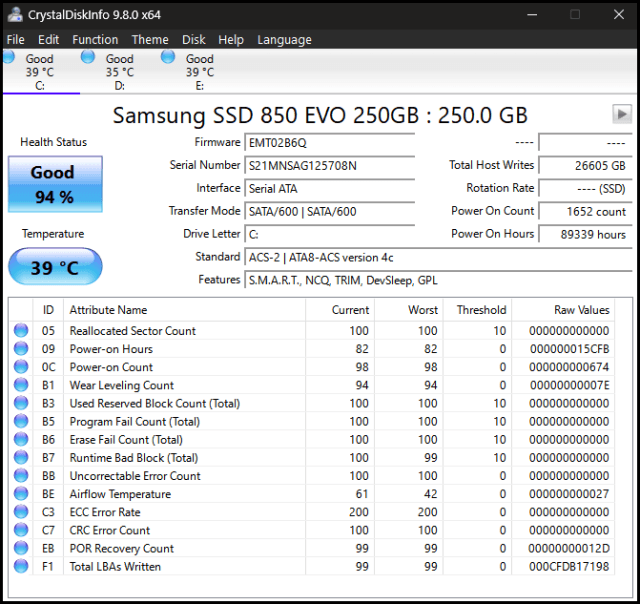Click status orb for POR Recovery Count
The width and height of the screenshot is (640, 604).
21,548
